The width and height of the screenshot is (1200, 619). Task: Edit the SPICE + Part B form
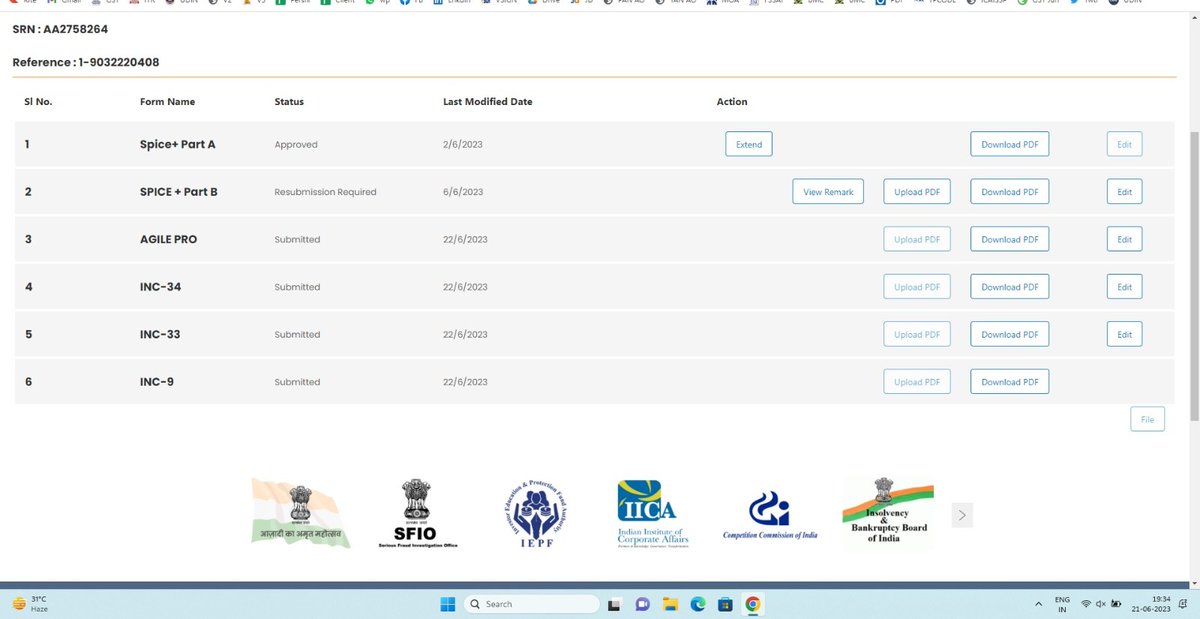pyautogui.click(x=1124, y=192)
